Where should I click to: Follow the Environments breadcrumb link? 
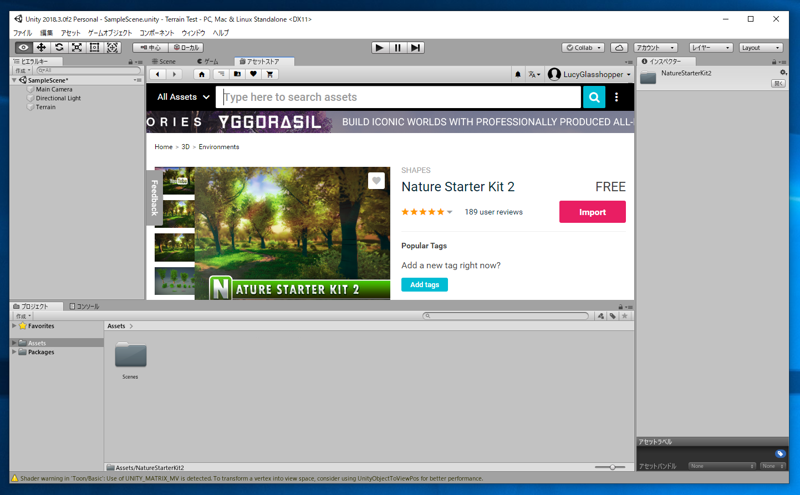[x=219, y=147]
